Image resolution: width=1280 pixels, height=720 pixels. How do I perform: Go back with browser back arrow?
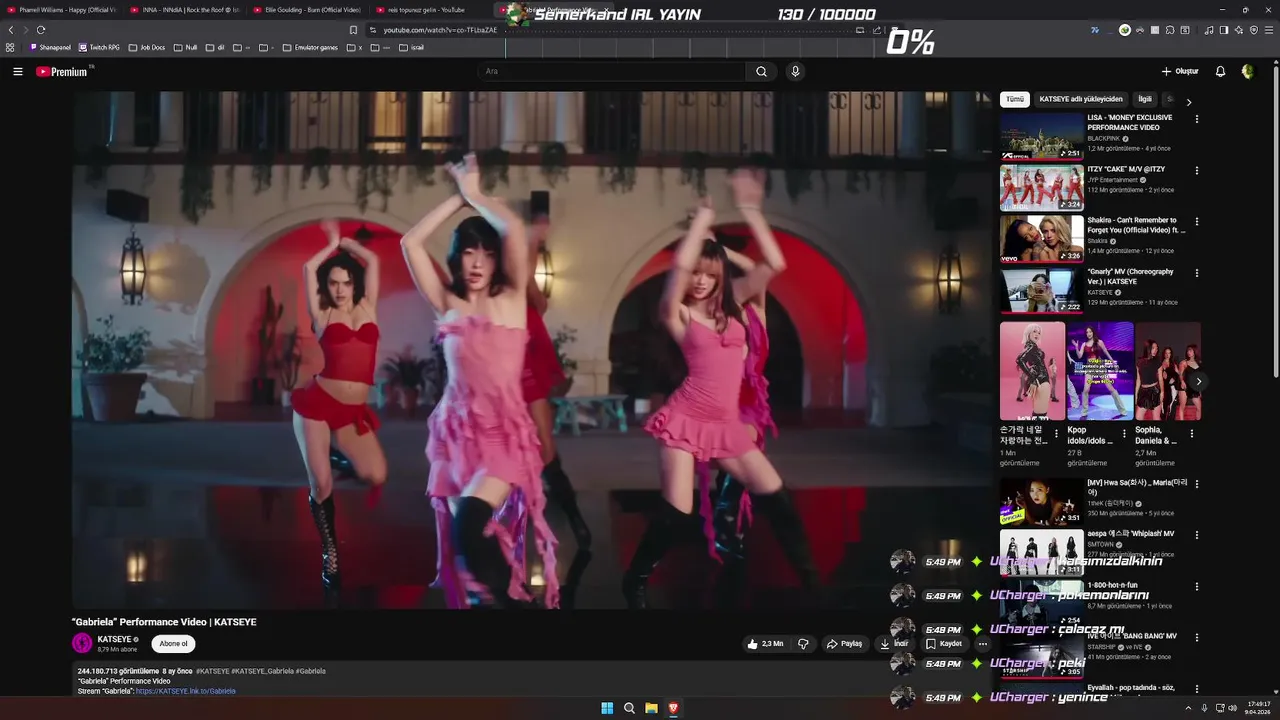(x=11, y=30)
